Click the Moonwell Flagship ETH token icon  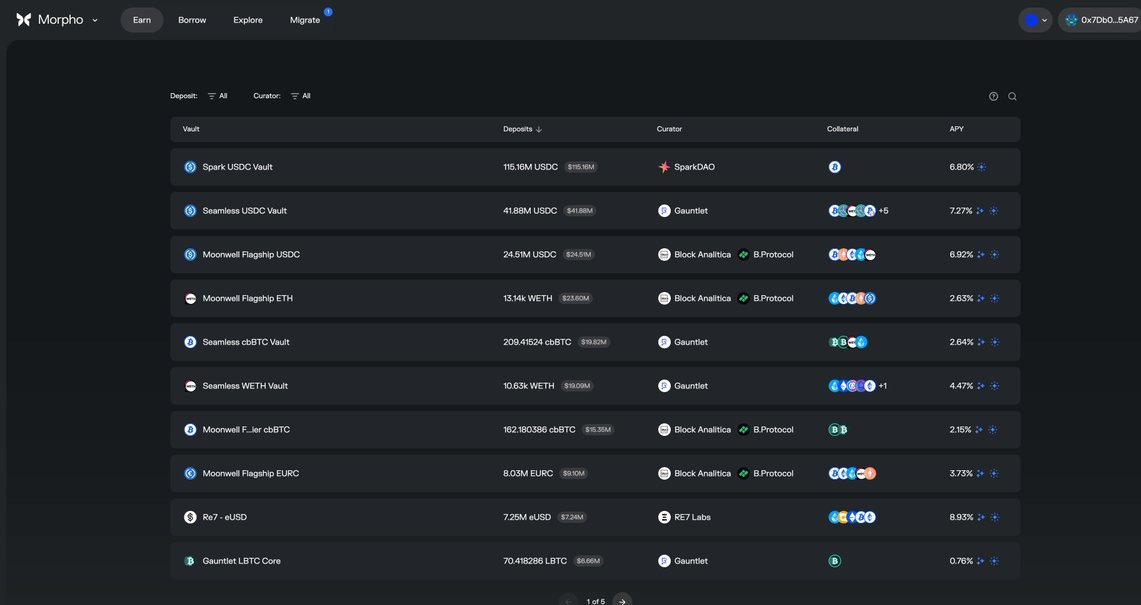[x=190, y=298]
